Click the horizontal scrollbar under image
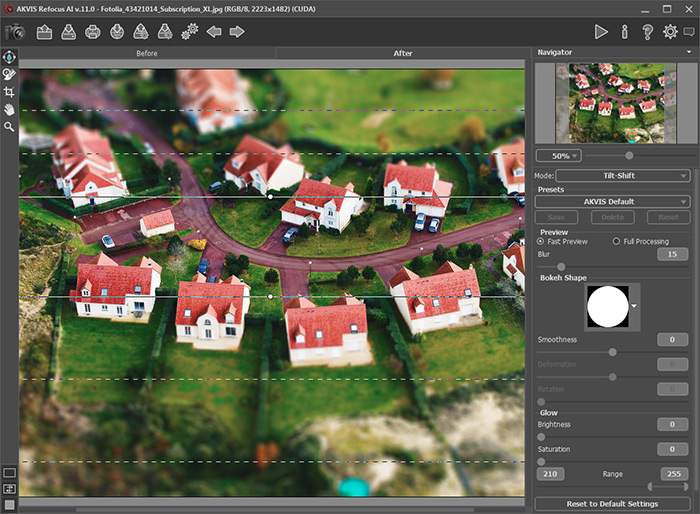Screen dimensions: 700x514 click(x=275, y=510)
